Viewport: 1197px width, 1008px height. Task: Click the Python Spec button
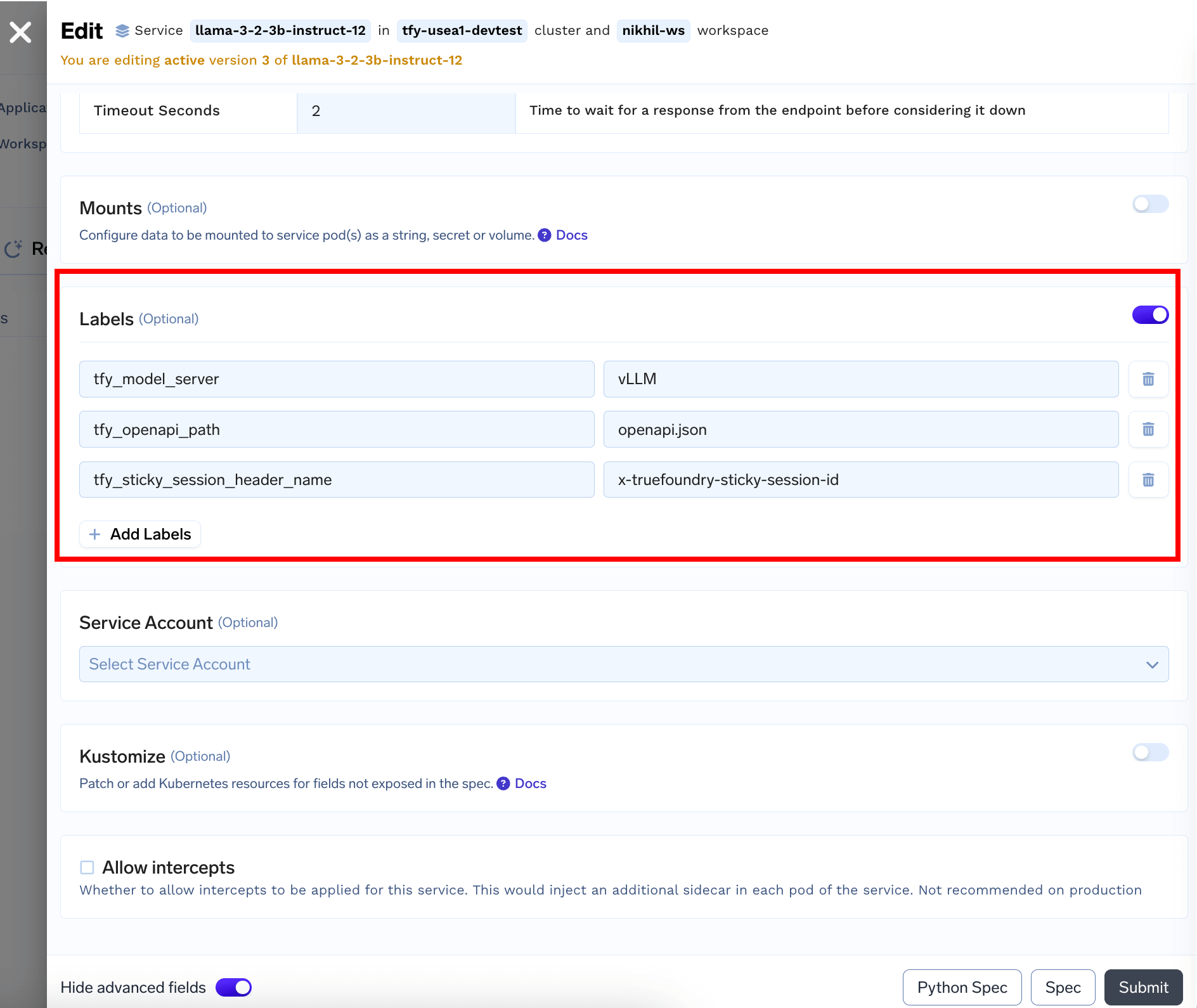tap(962, 988)
